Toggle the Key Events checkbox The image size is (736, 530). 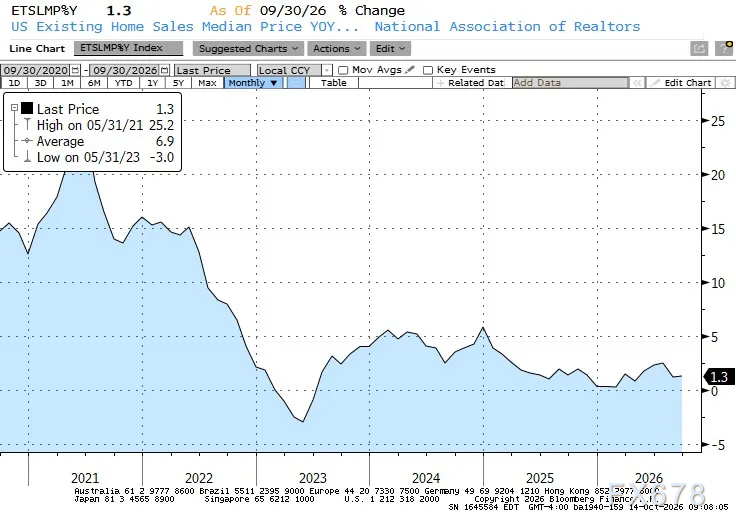(x=428, y=70)
